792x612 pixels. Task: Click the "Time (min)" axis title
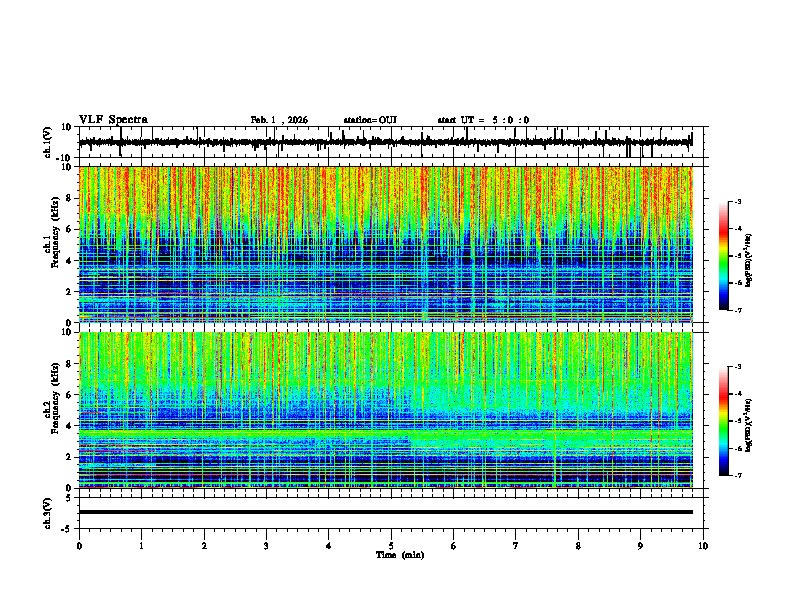[400, 555]
